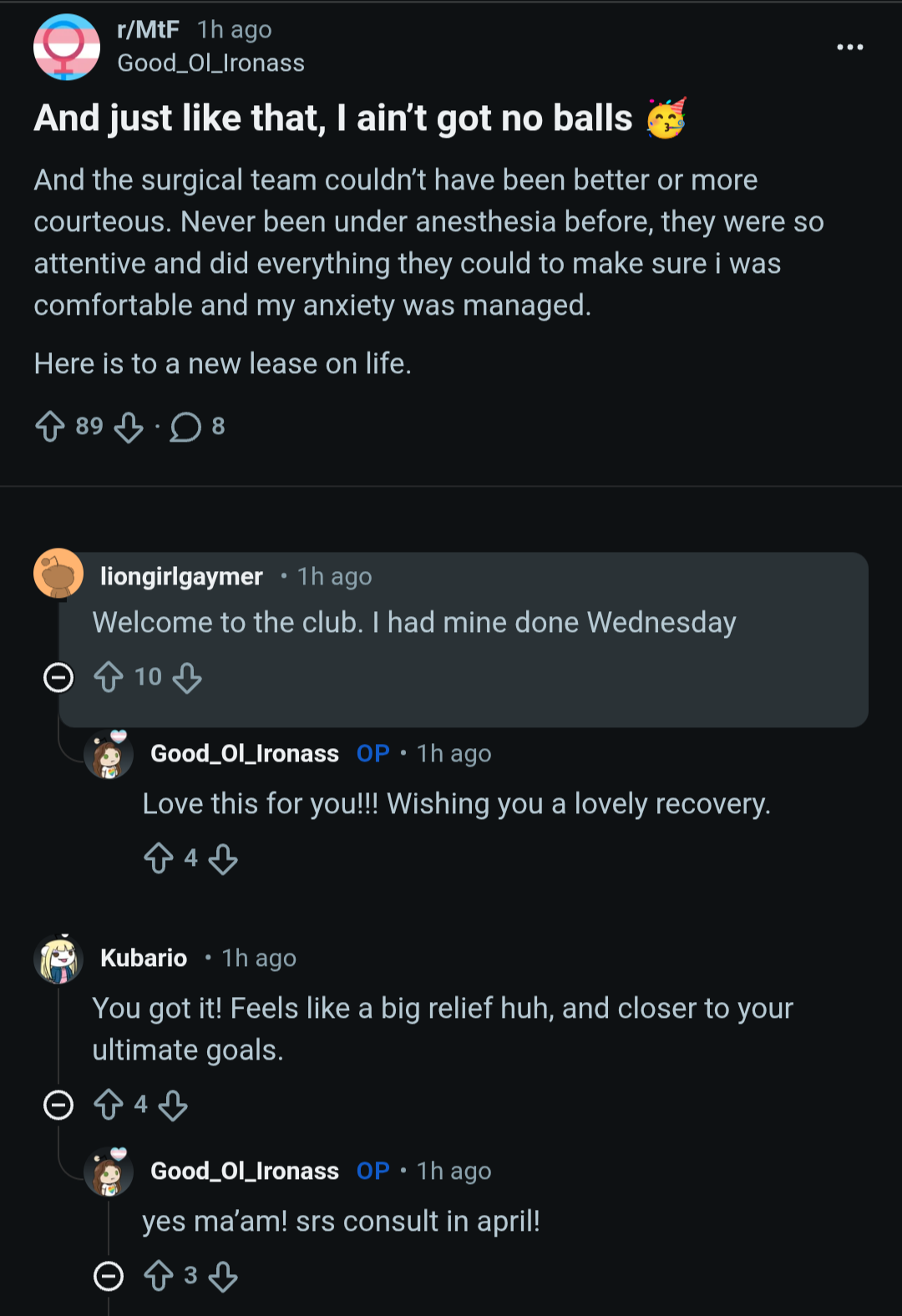Collapse liongirlgaymer's comment thread

(x=58, y=677)
